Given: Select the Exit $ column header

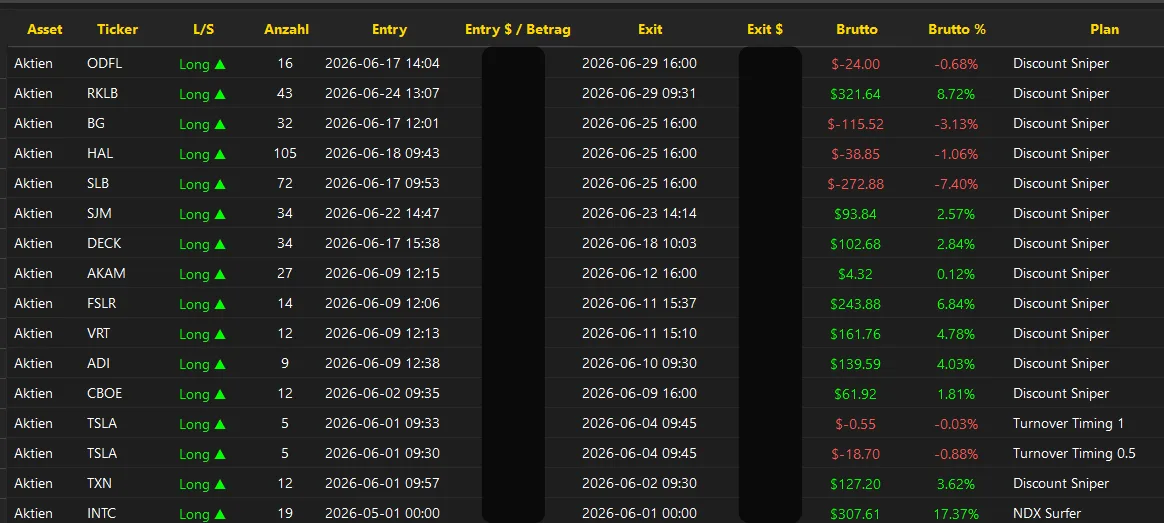Looking at the screenshot, I should point(765,30).
